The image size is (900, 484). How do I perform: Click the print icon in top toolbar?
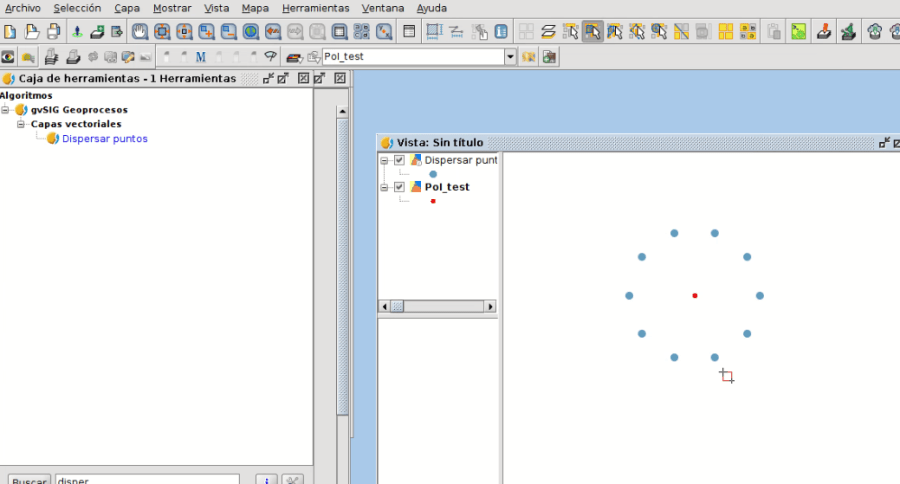[x=54, y=32]
